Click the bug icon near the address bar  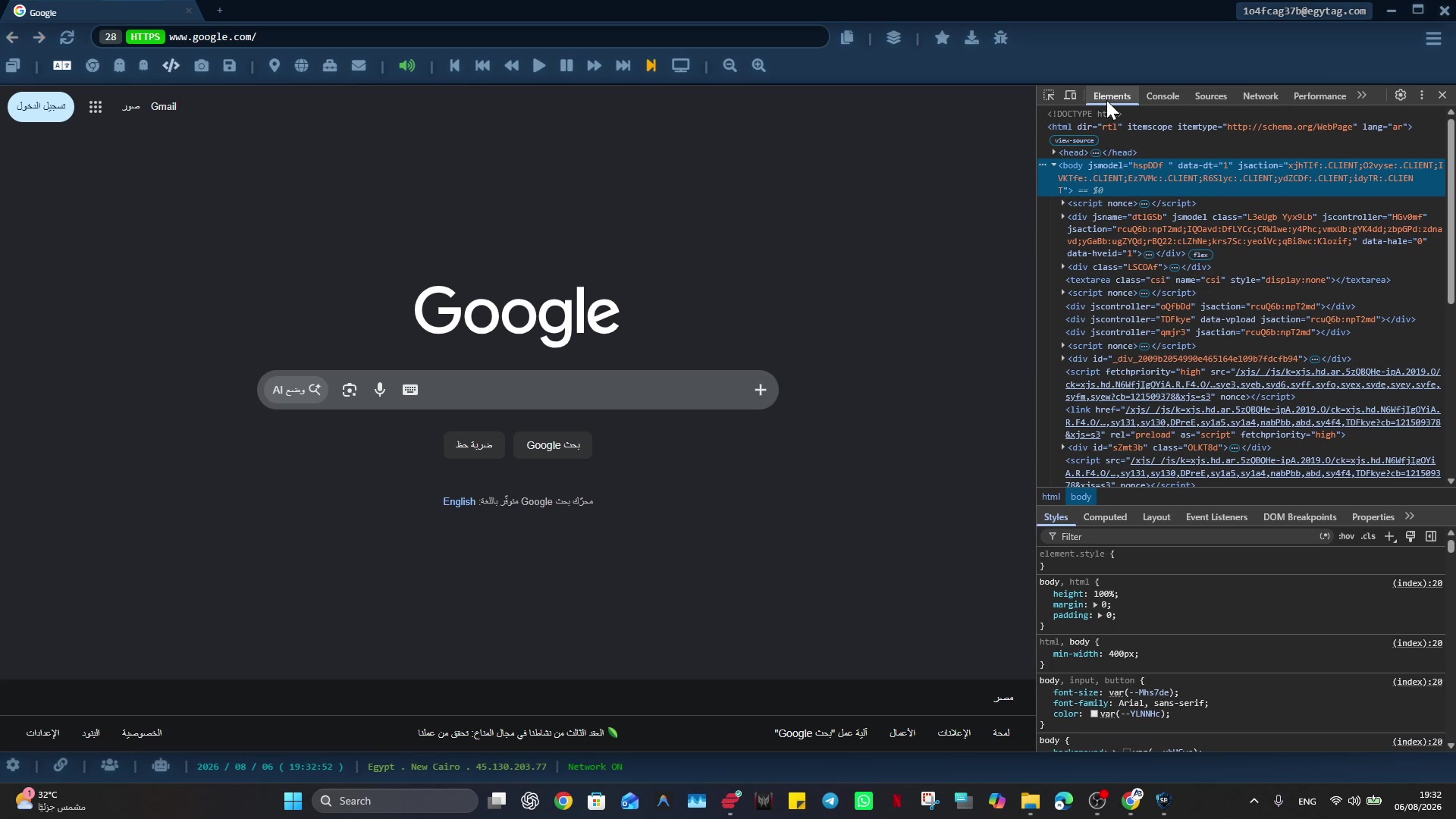click(x=1001, y=37)
